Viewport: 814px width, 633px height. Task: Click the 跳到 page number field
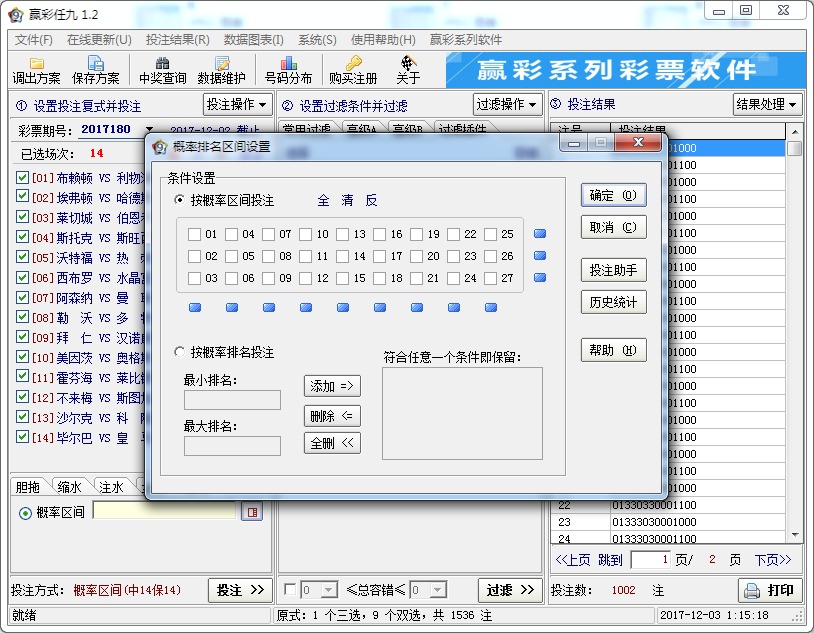(x=651, y=560)
